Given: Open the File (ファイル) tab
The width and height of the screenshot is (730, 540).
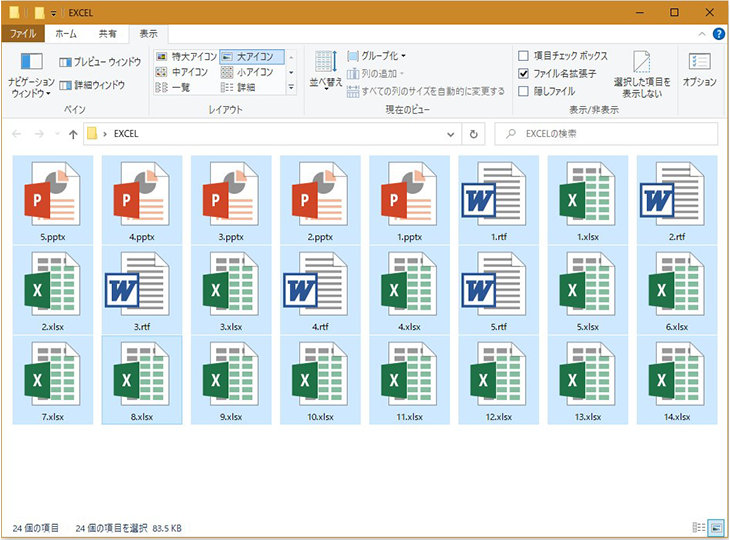Looking at the screenshot, I should click(x=23, y=34).
